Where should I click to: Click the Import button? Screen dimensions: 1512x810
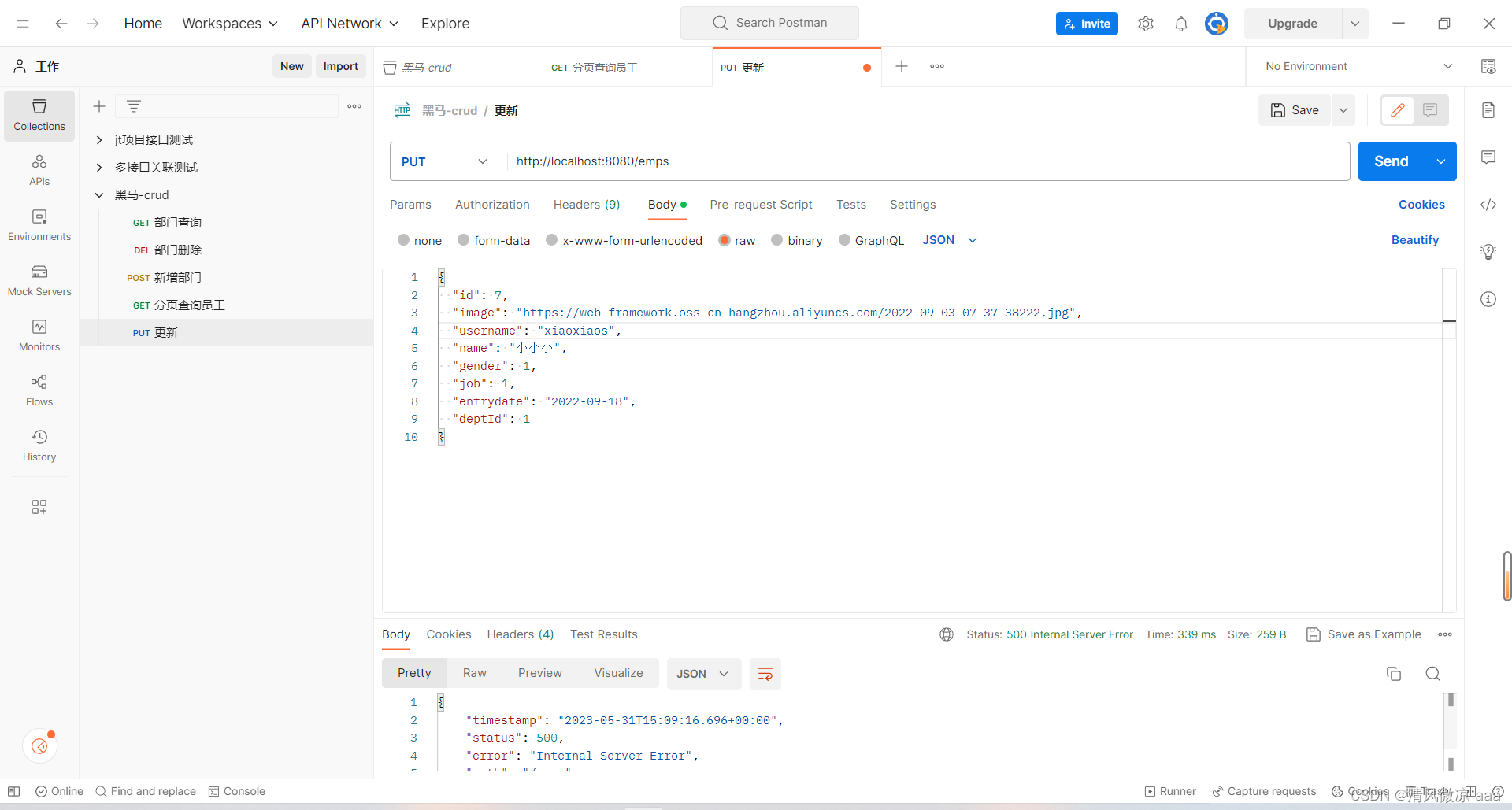pos(341,66)
